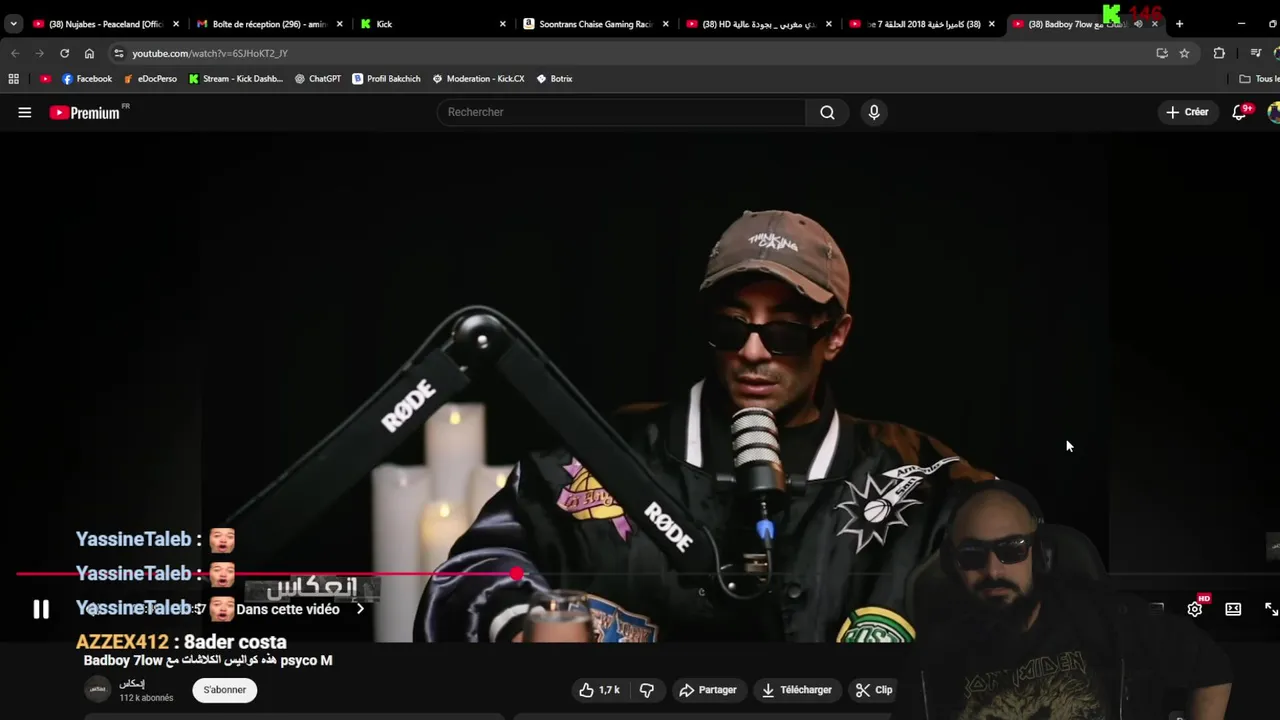Dislike the video
1280x720 pixels.
pos(647,690)
